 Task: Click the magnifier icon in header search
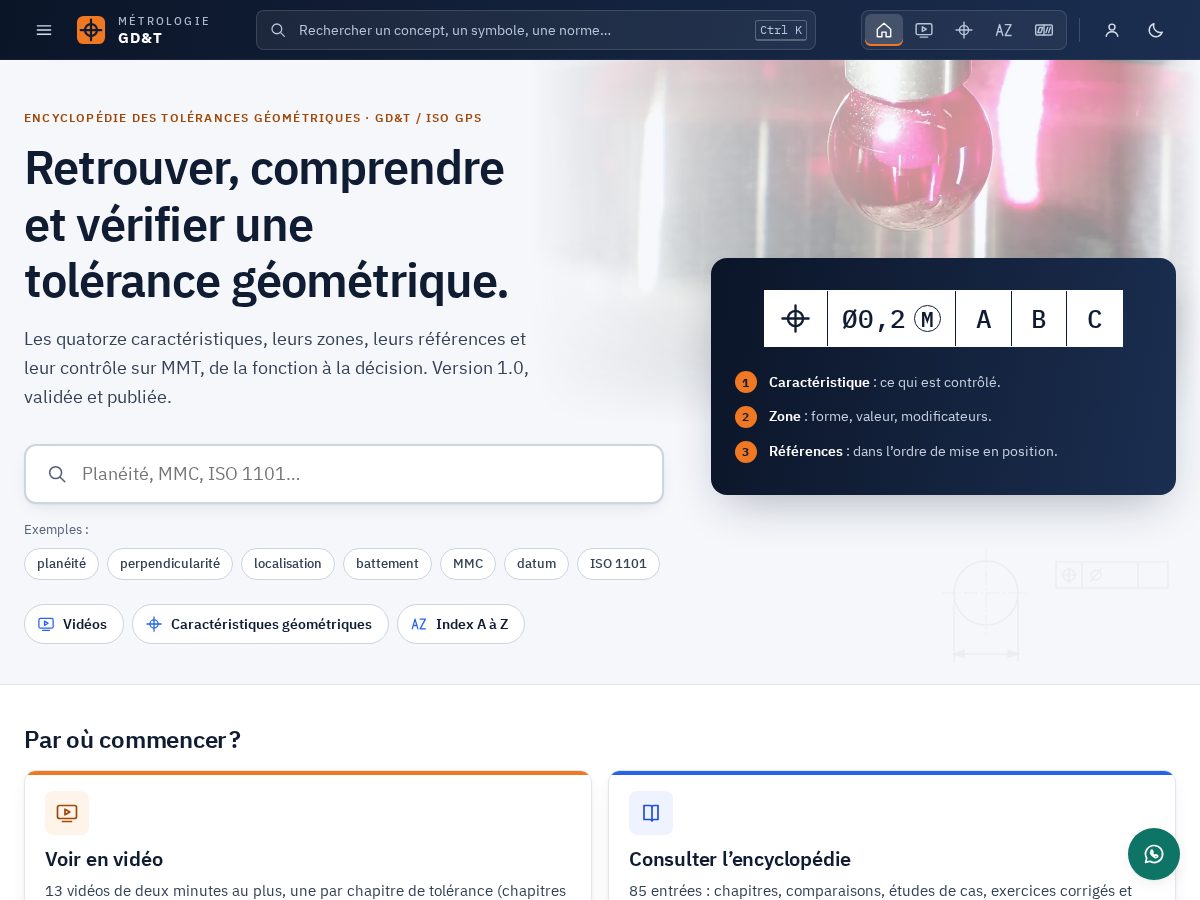tap(279, 30)
